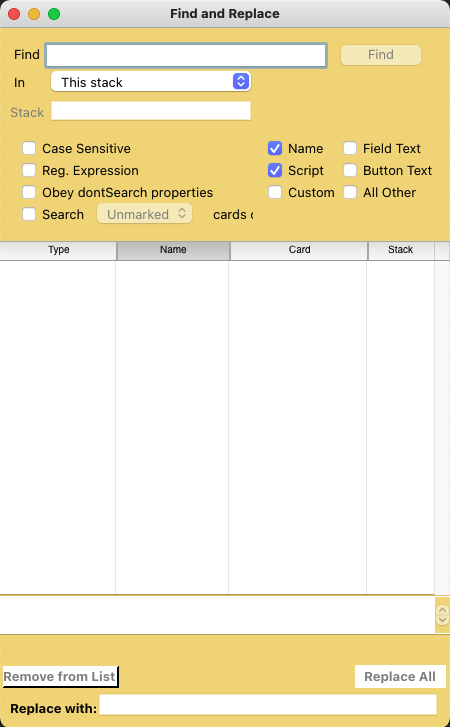Enable the Case Sensitive checkbox
Viewport: 450px width, 727px height.
click(x=29, y=148)
